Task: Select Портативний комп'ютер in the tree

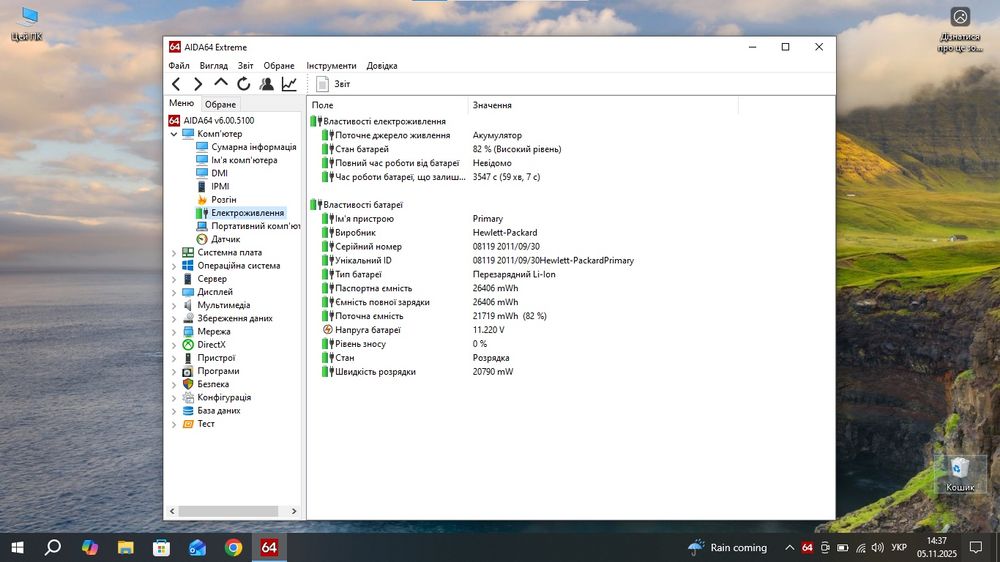Action: click(255, 226)
